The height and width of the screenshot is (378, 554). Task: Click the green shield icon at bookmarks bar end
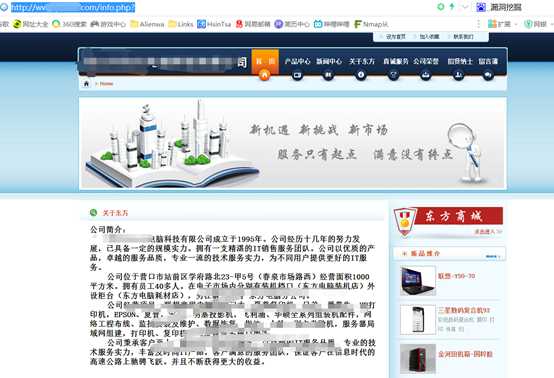click(x=528, y=24)
